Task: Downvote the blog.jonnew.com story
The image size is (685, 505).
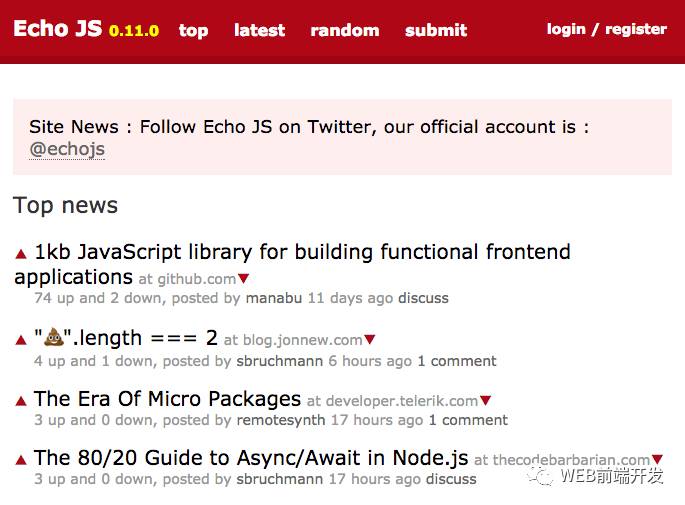Action: [x=369, y=341]
